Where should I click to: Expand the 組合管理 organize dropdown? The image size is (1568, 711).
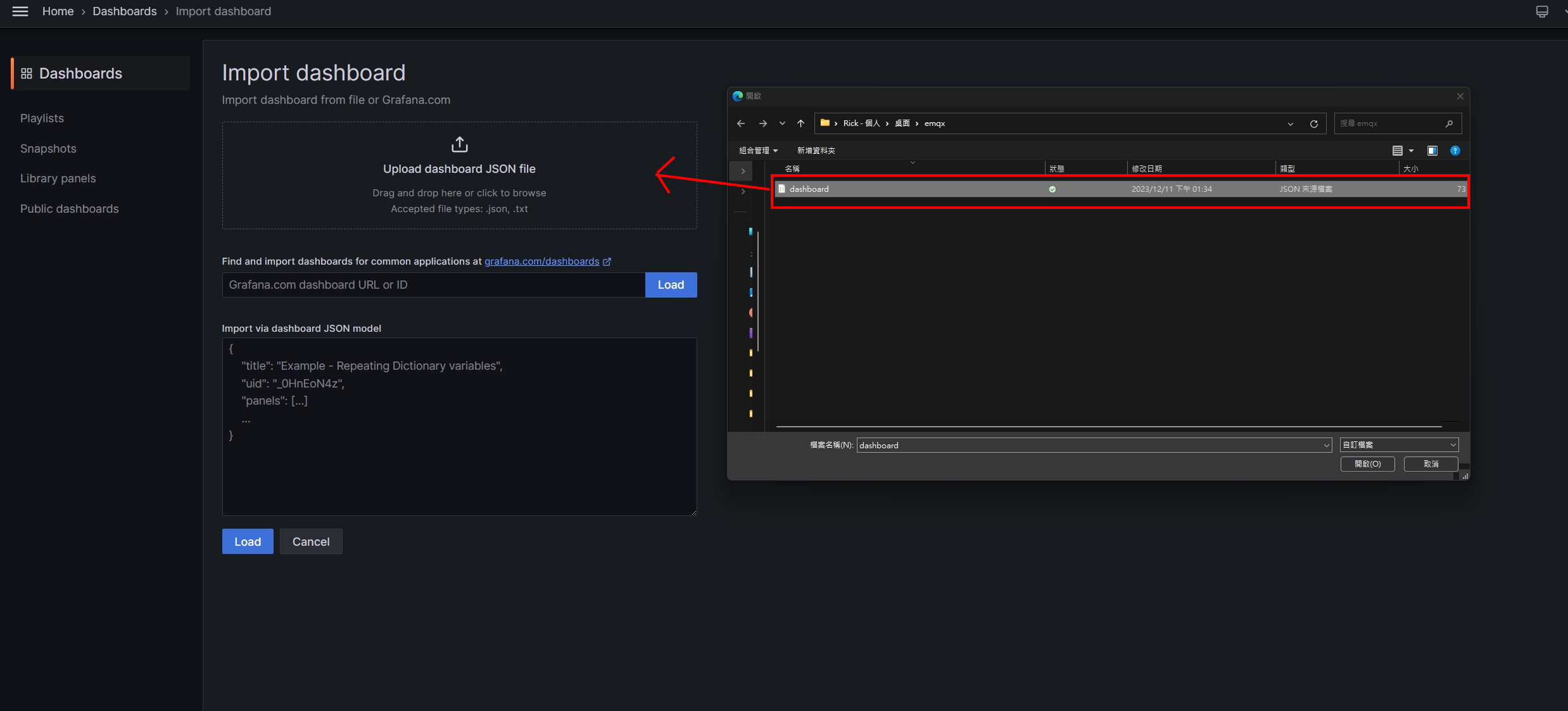(x=758, y=151)
